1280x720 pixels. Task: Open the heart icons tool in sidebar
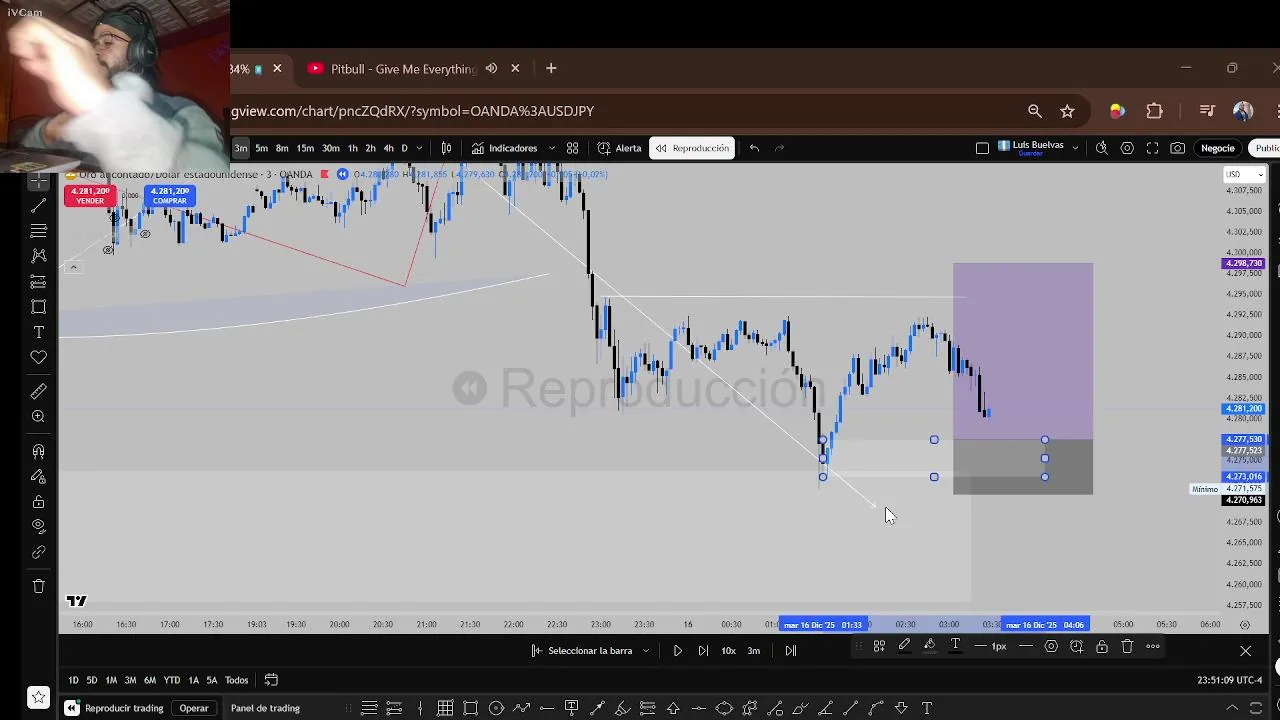click(38, 357)
